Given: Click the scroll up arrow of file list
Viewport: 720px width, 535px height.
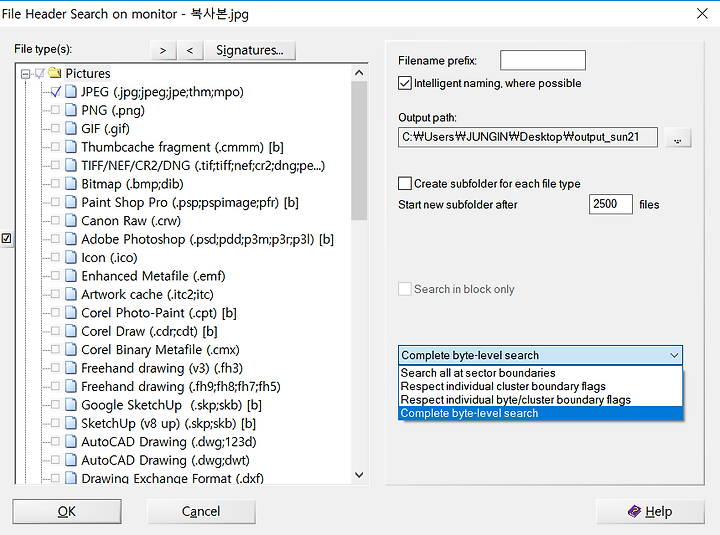Looking at the screenshot, I should tap(359, 73).
